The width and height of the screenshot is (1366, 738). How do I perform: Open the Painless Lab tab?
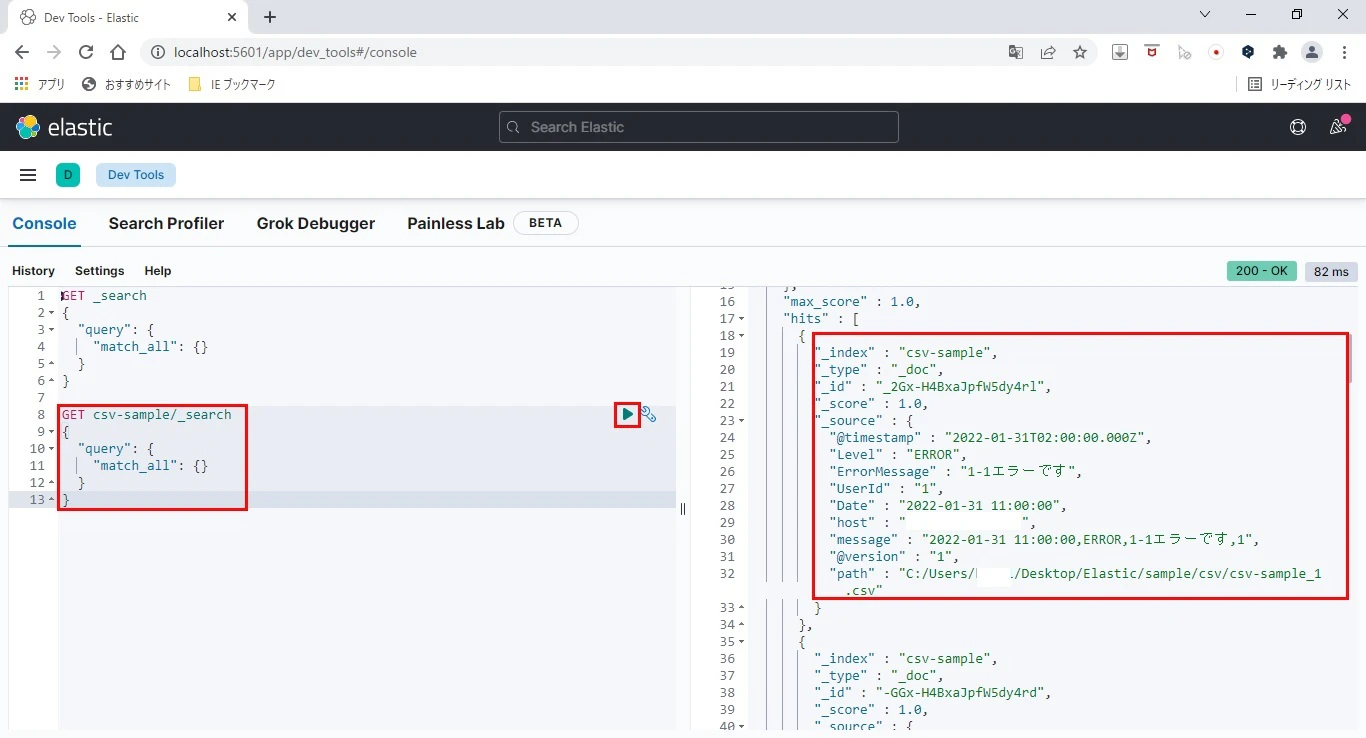pyautogui.click(x=456, y=224)
